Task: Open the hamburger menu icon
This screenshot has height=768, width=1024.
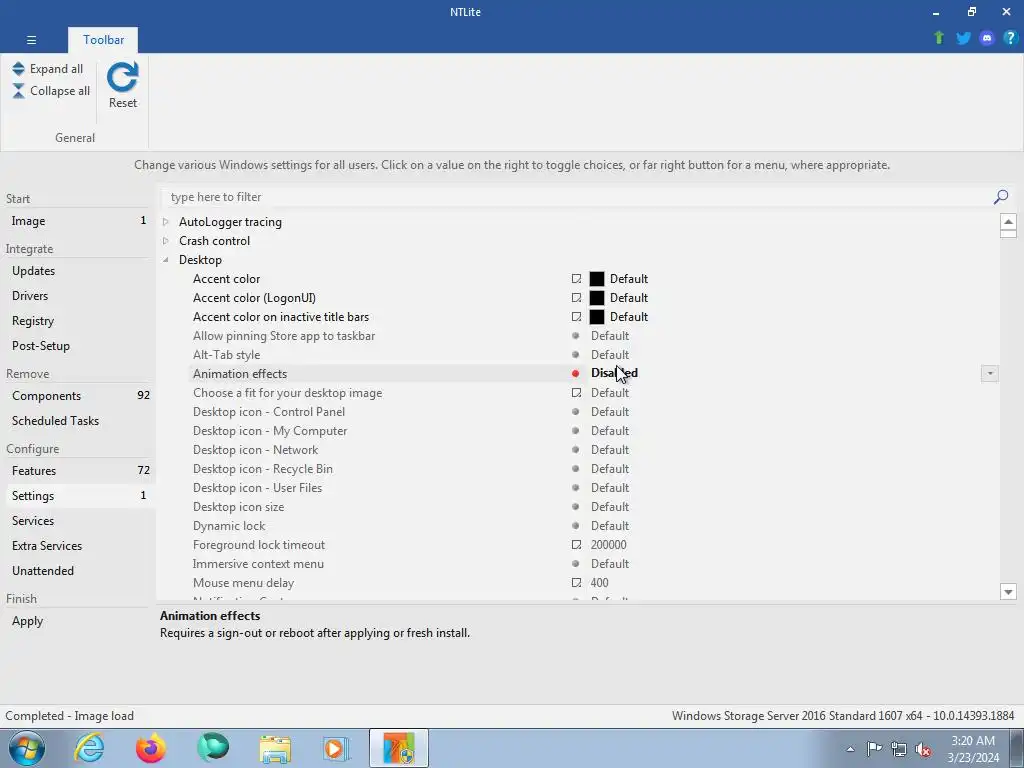Action: coord(31,40)
